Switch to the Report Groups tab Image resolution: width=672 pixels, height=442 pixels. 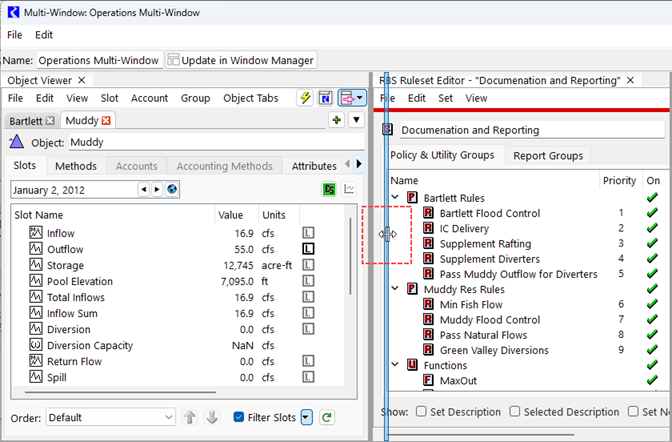[x=548, y=156]
